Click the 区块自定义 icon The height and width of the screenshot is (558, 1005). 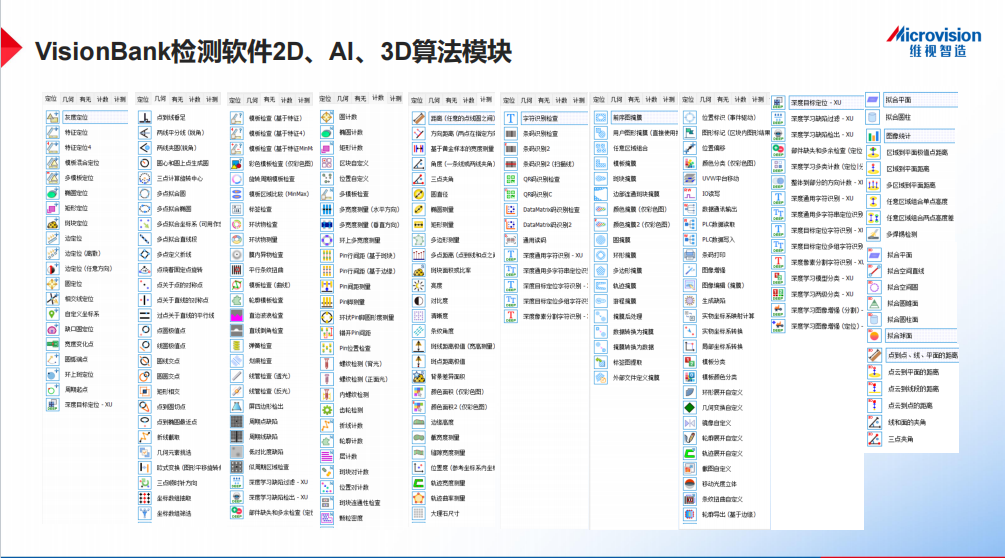pyautogui.click(x=327, y=163)
